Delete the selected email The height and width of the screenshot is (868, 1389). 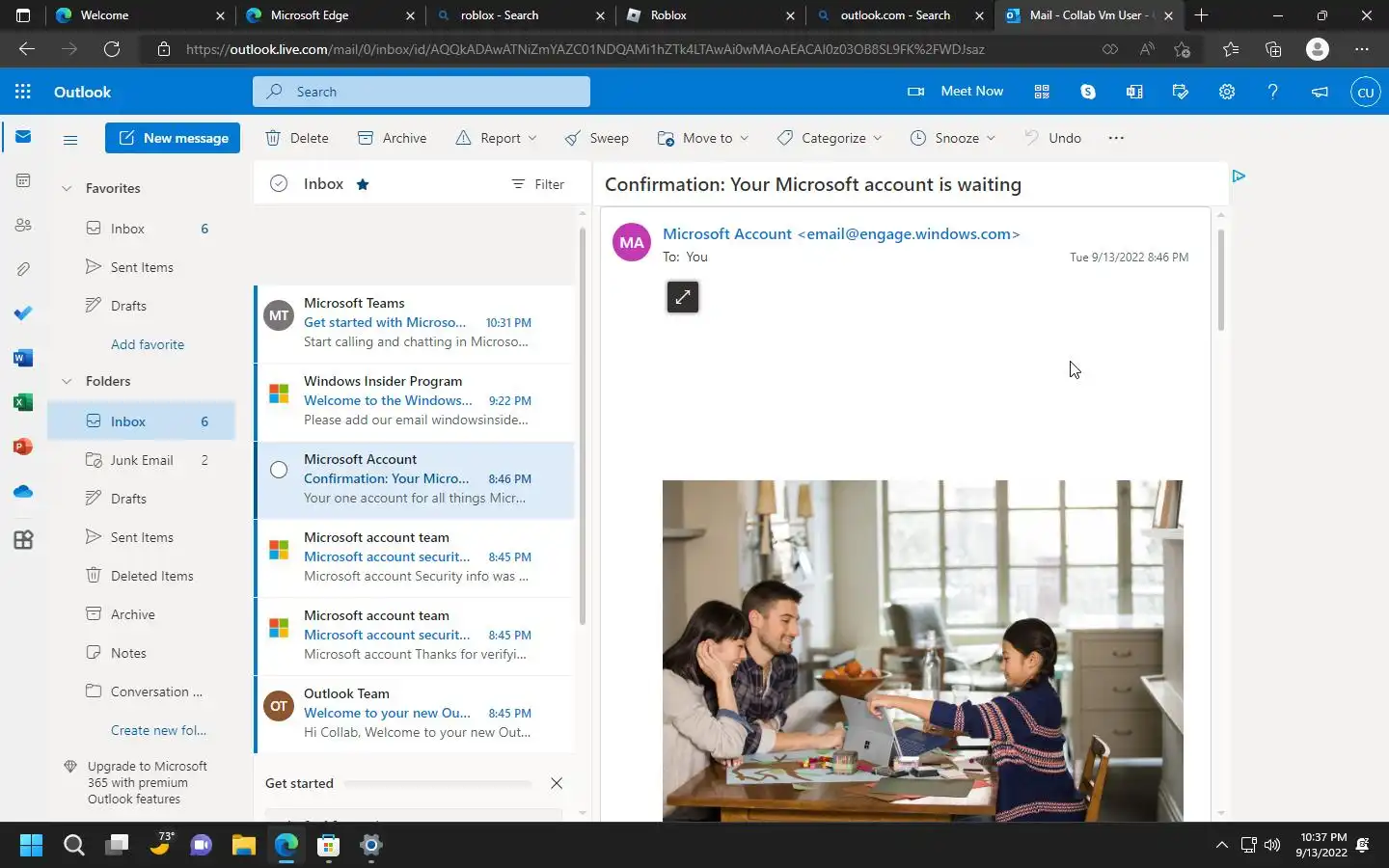297,138
